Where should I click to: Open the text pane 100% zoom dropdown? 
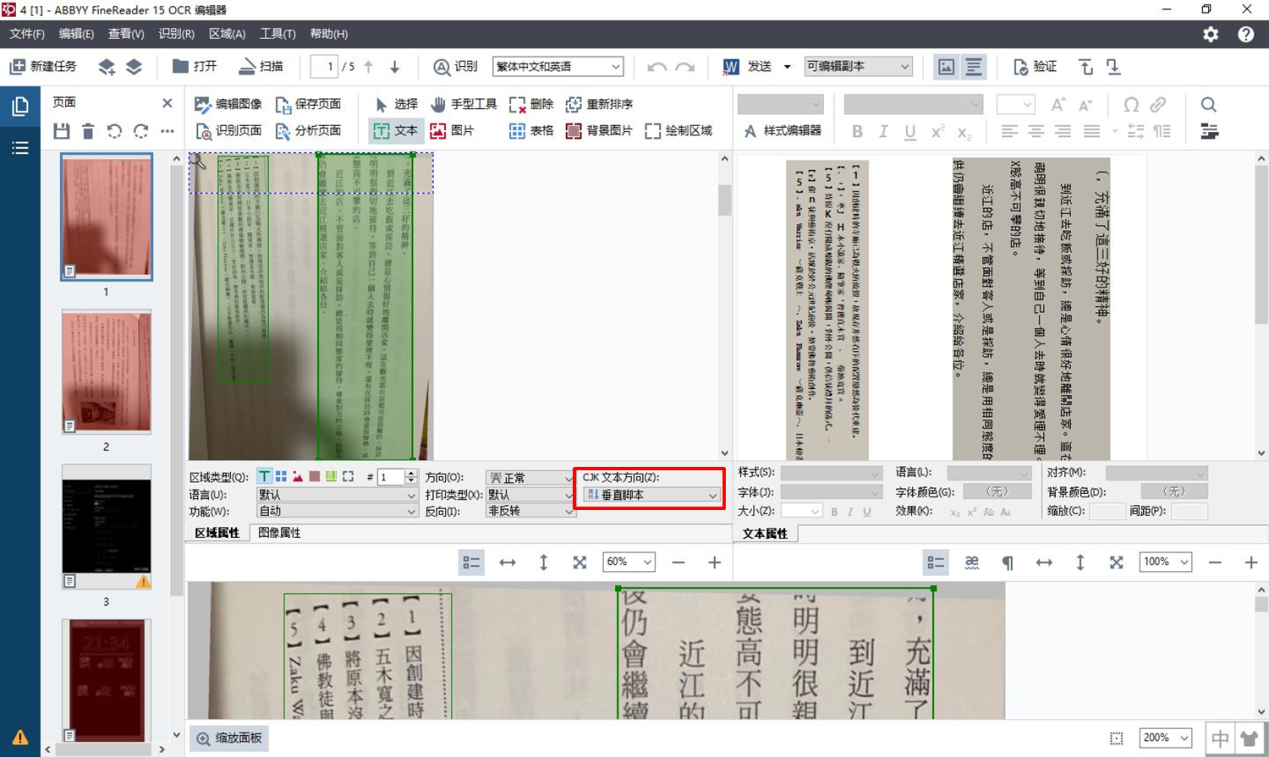tap(1166, 562)
